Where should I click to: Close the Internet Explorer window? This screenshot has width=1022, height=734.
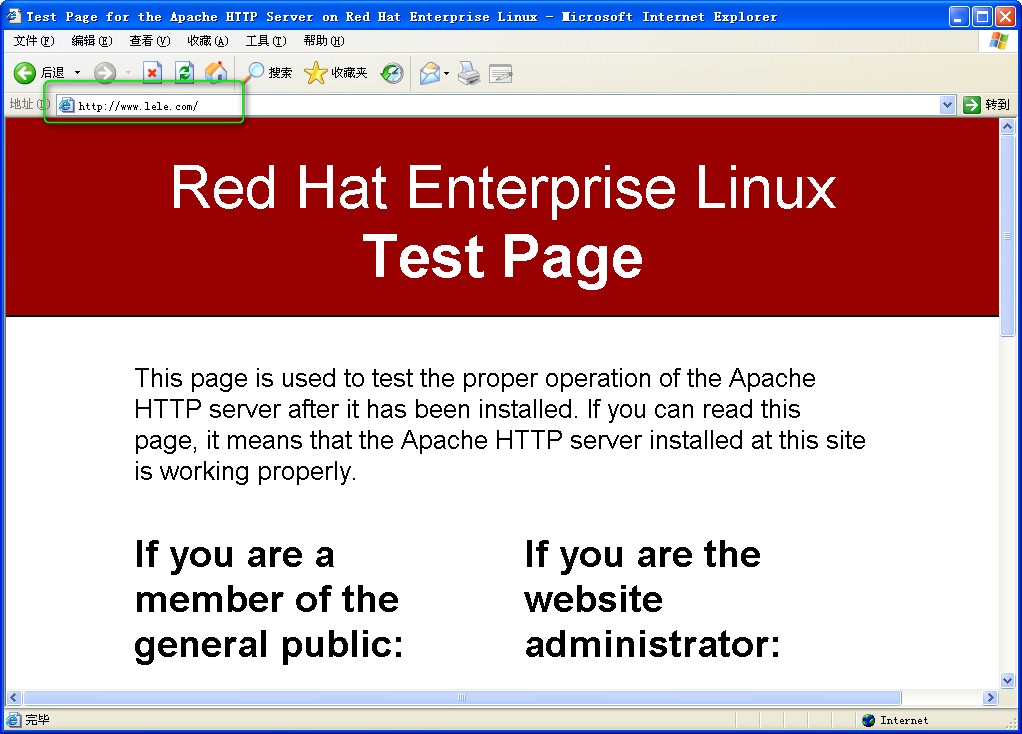click(x=1004, y=16)
